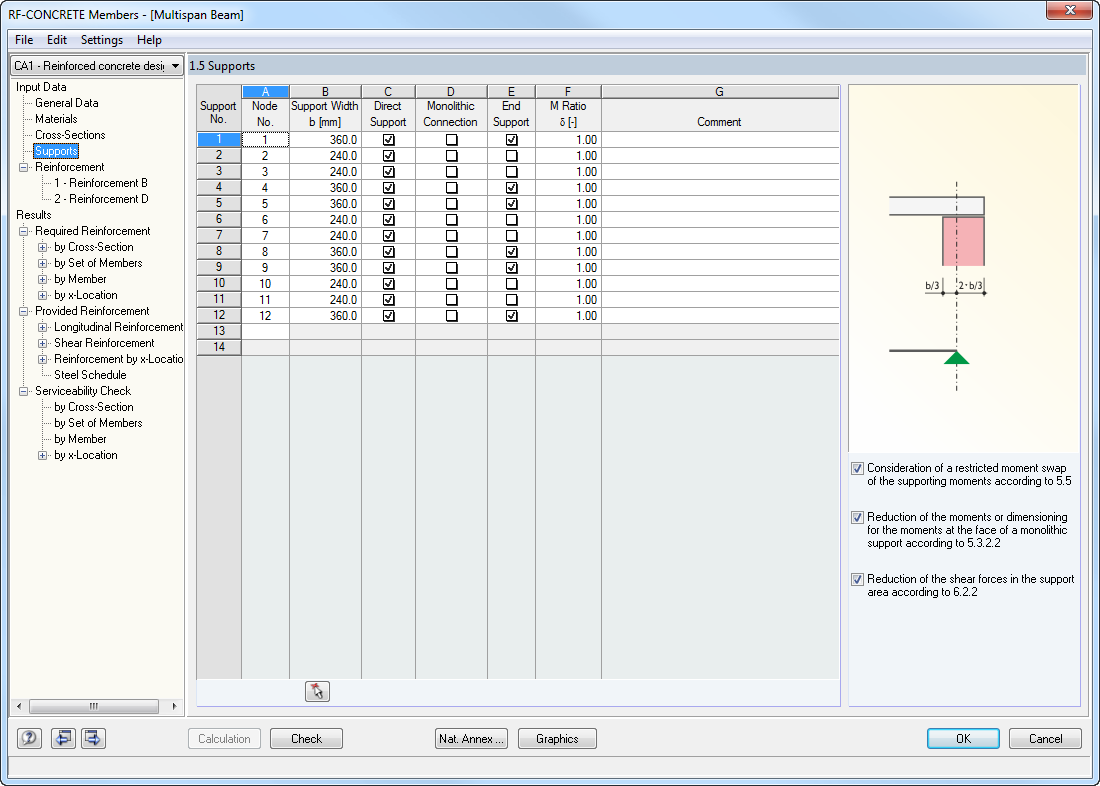
Task: Toggle consideration of restricted moment swap option
Action: coord(857,468)
